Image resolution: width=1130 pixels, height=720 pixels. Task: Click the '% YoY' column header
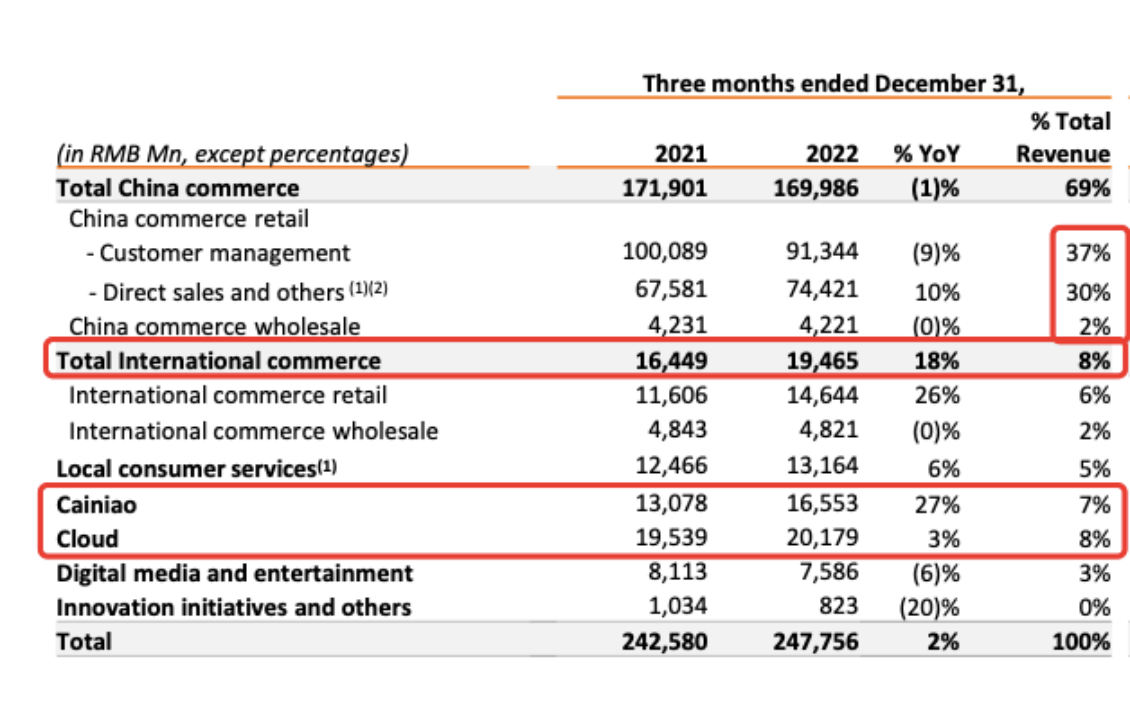coord(926,154)
